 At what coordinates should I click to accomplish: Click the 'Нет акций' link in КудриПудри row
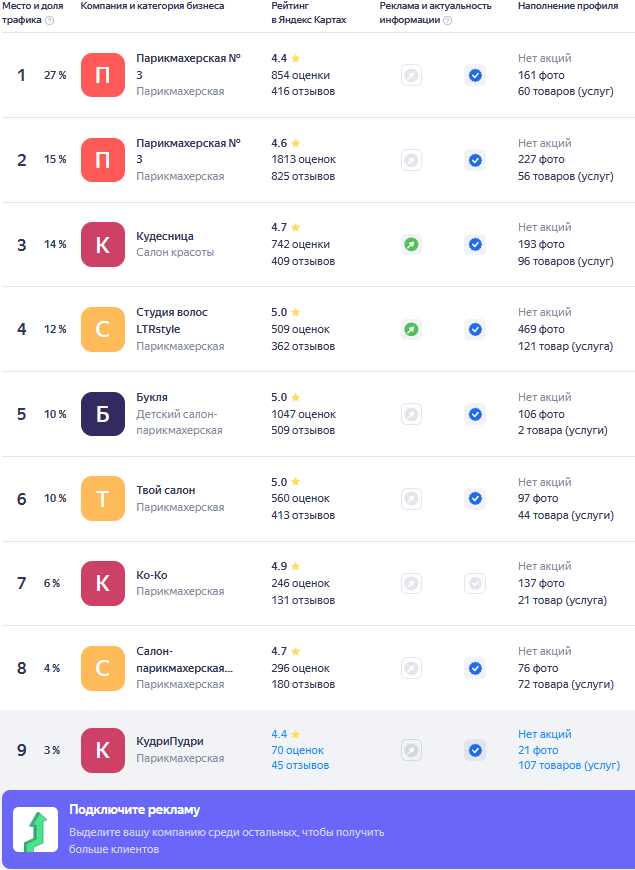pos(544,734)
